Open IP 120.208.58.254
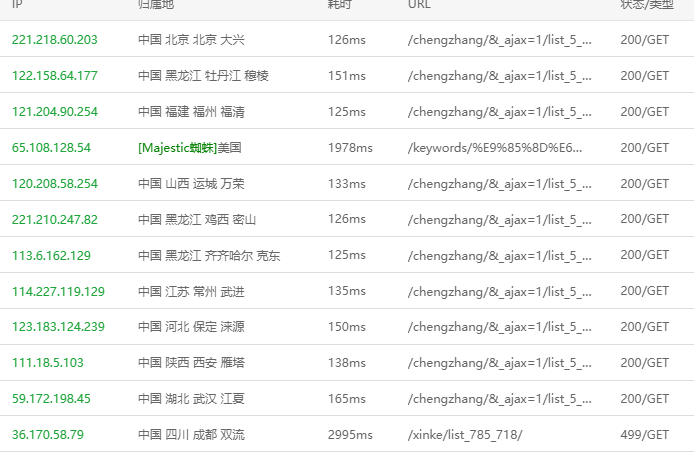The height and width of the screenshot is (460, 694). (54, 184)
